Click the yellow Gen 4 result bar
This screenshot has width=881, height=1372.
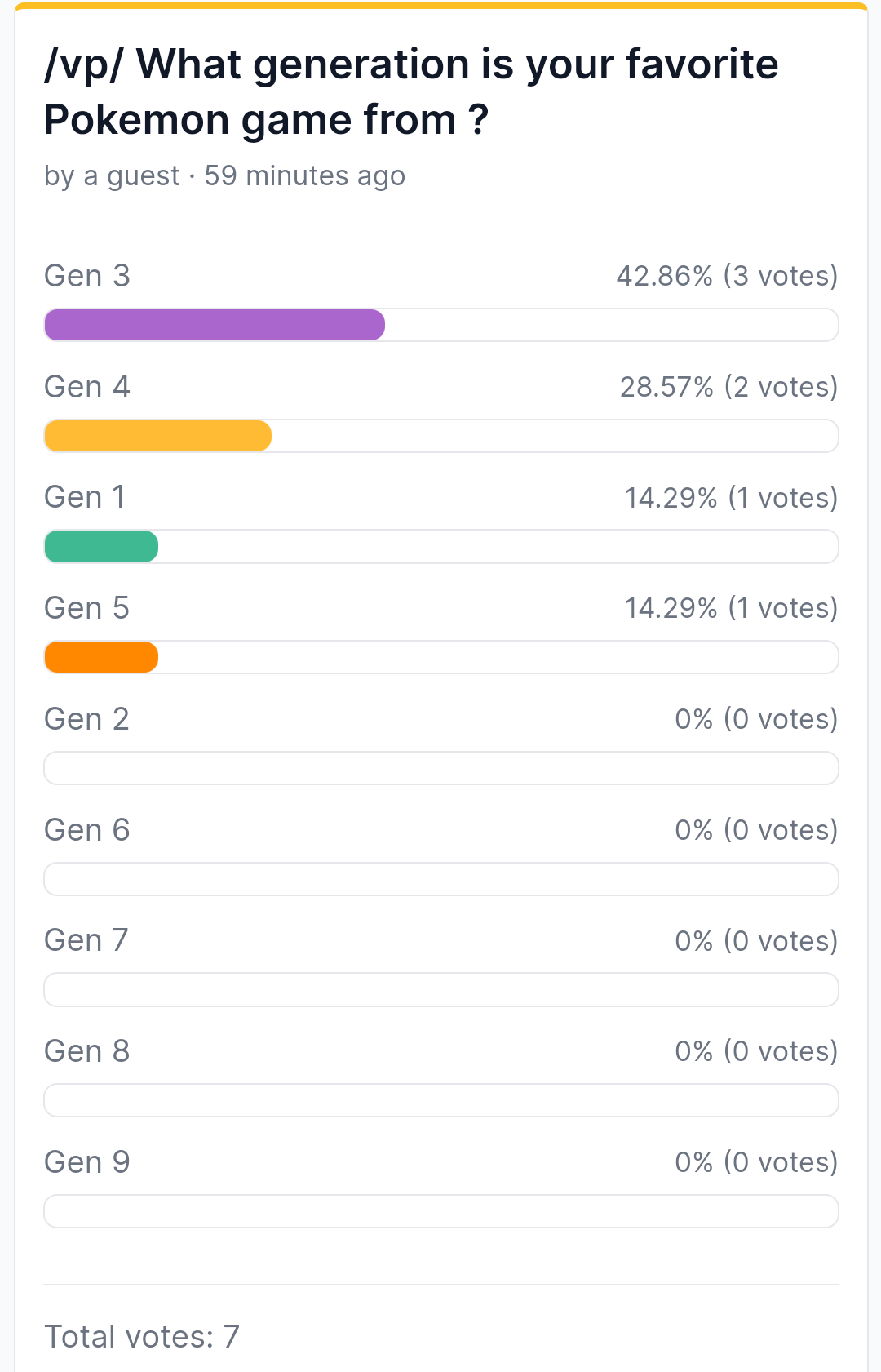point(157,436)
